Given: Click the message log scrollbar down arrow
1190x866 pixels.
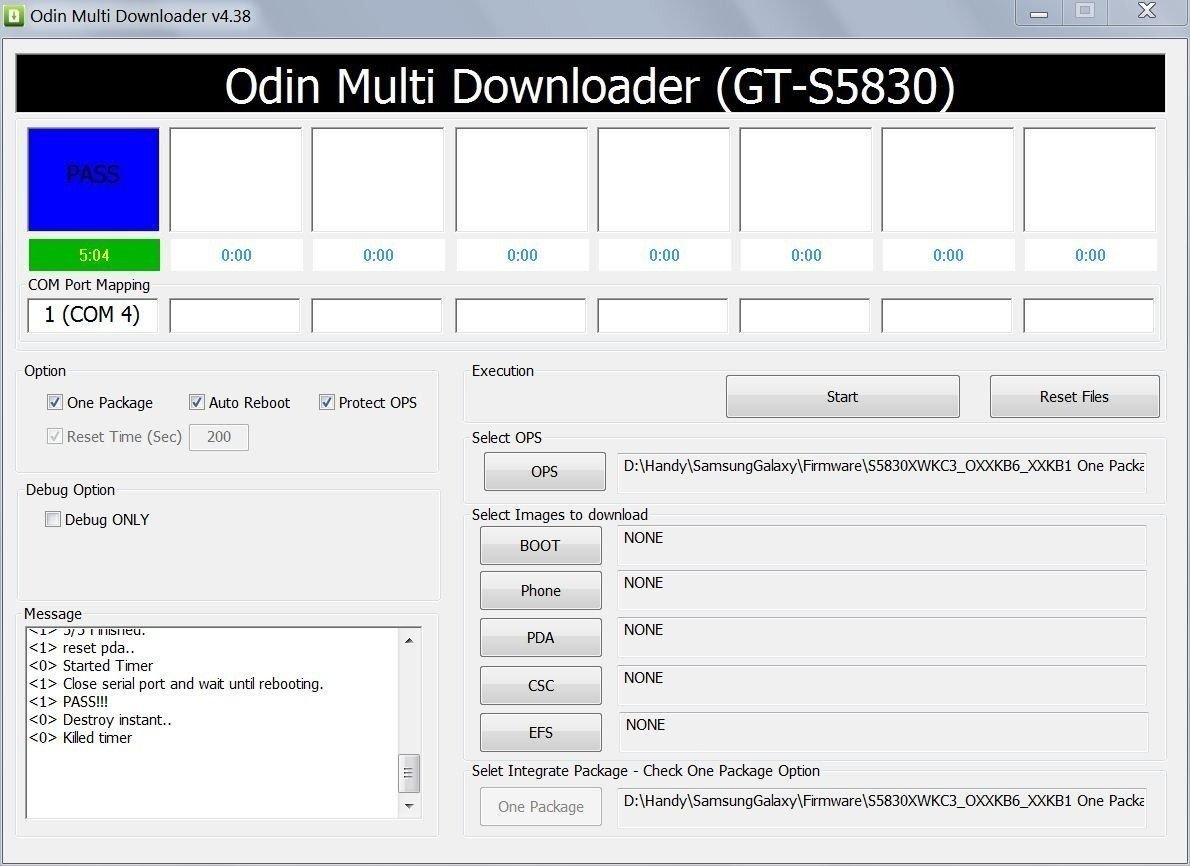Looking at the screenshot, I should (x=409, y=806).
